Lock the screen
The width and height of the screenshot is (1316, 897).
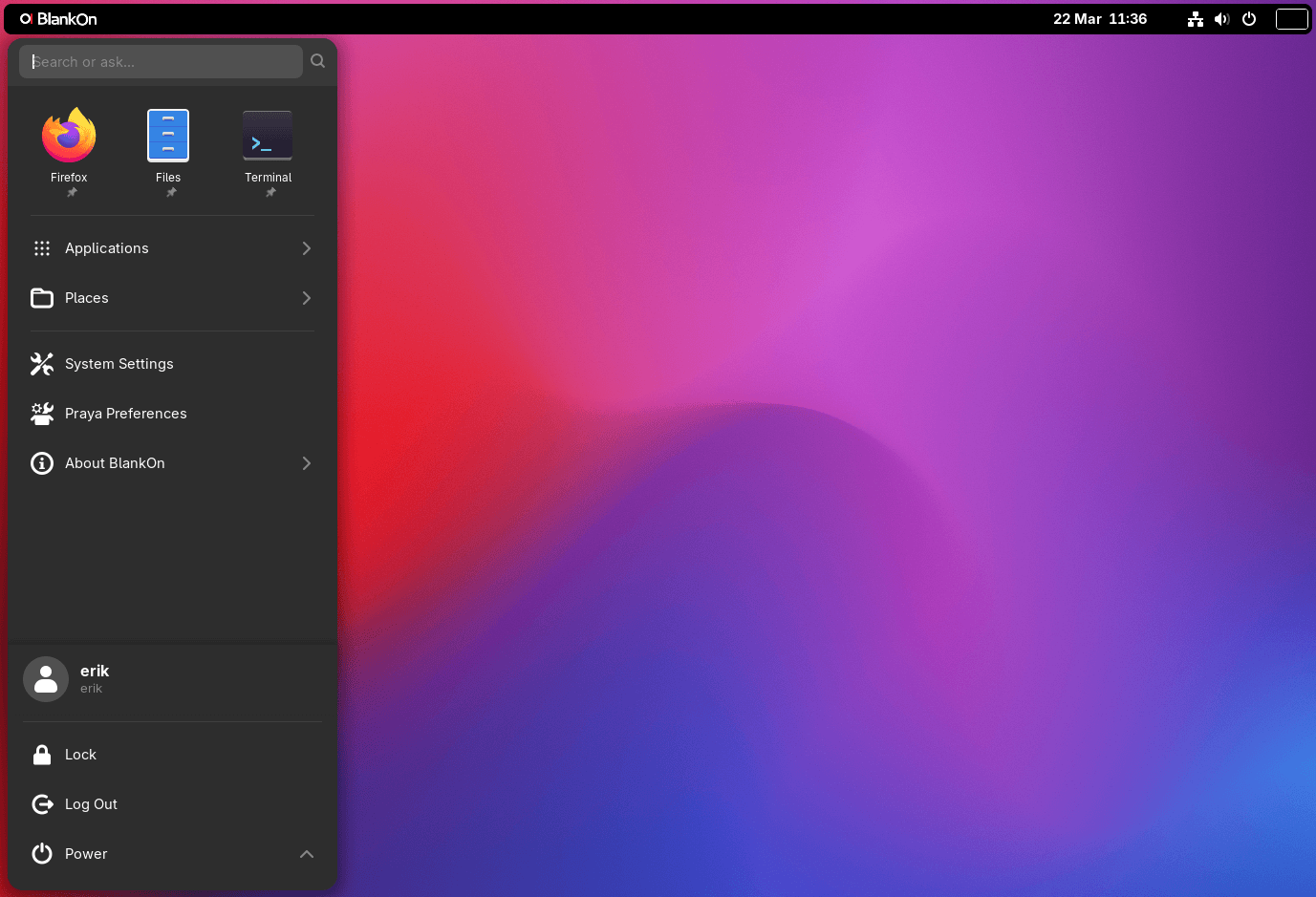coord(80,755)
